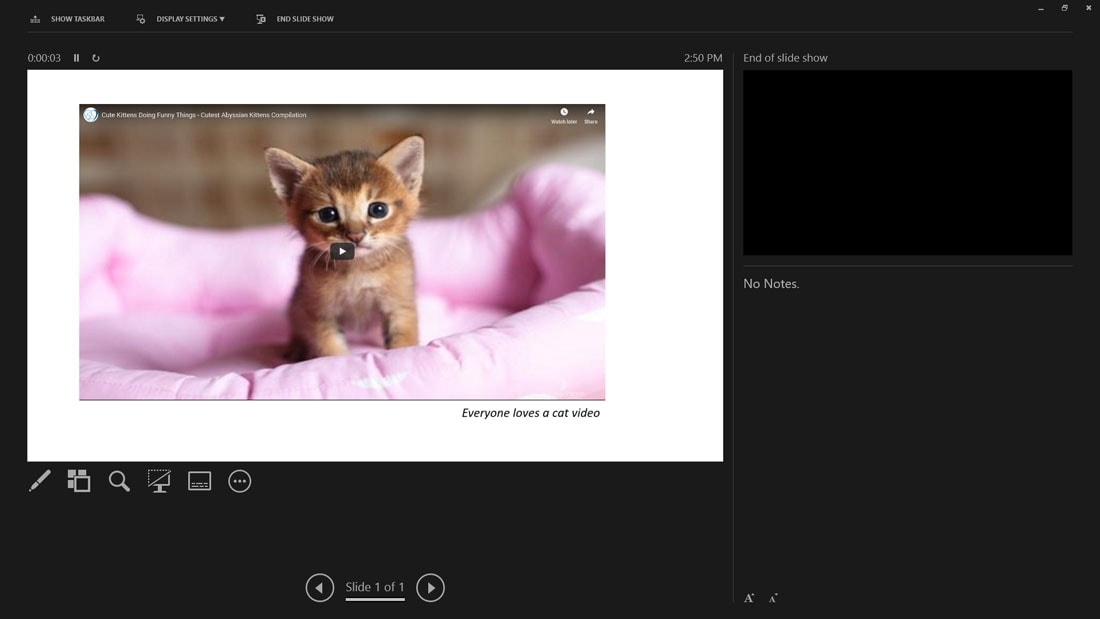Click the next slide preview thumbnail

tap(907, 162)
